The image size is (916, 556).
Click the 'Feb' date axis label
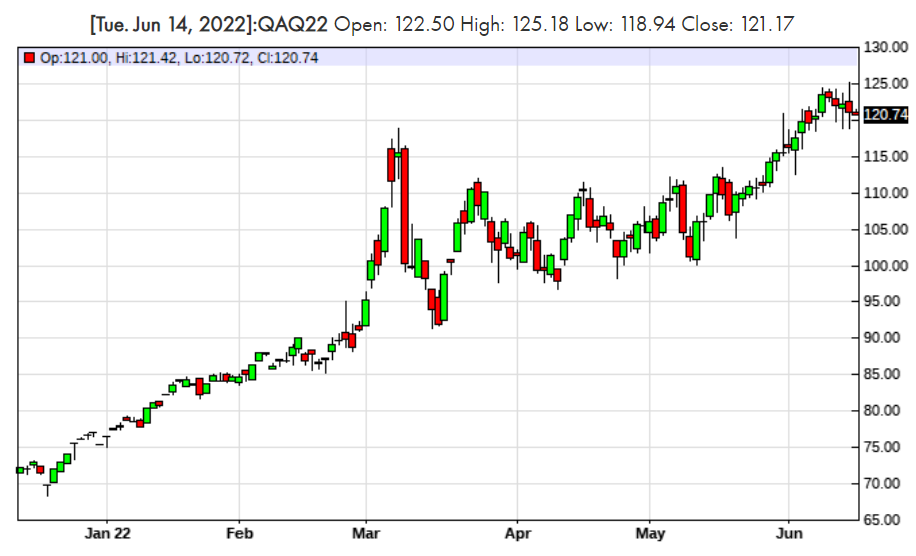click(x=240, y=533)
